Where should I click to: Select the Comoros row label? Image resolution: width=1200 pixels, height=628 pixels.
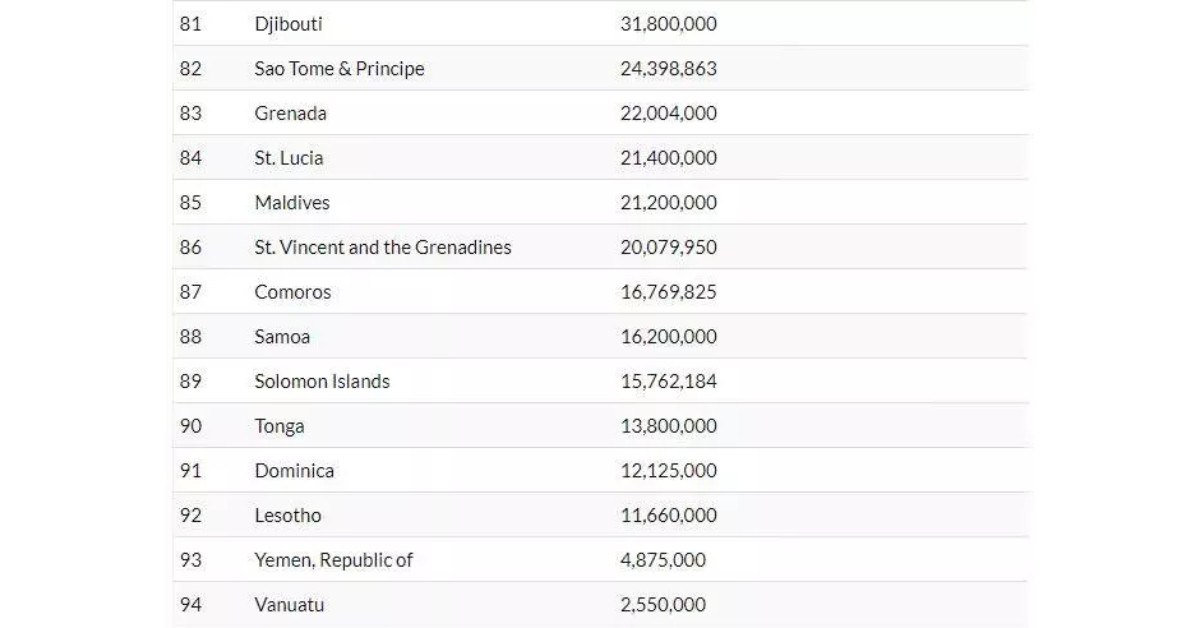pos(293,292)
